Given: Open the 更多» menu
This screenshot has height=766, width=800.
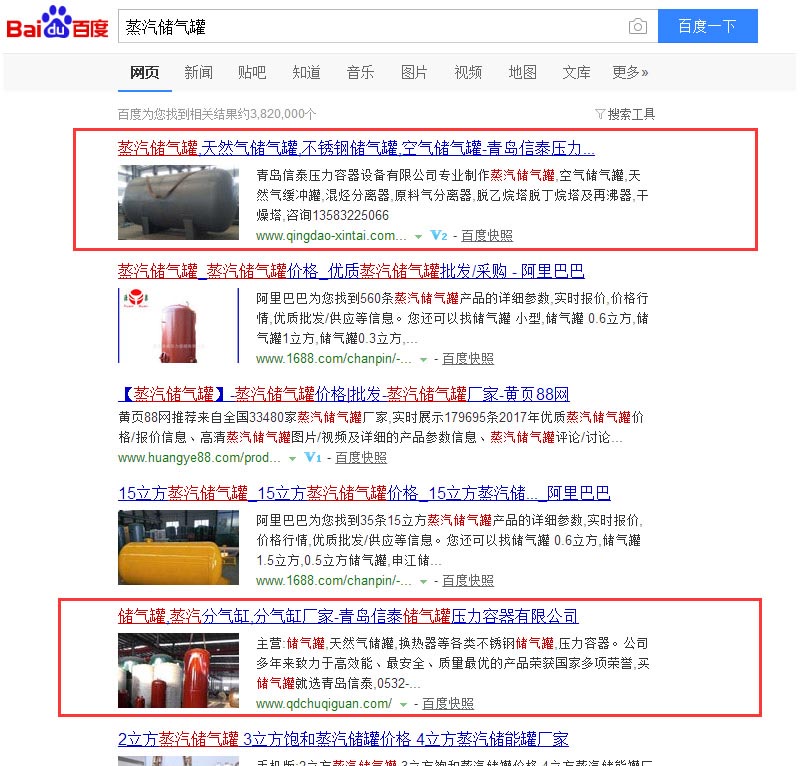Looking at the screenshot, I should coord(630,72).
